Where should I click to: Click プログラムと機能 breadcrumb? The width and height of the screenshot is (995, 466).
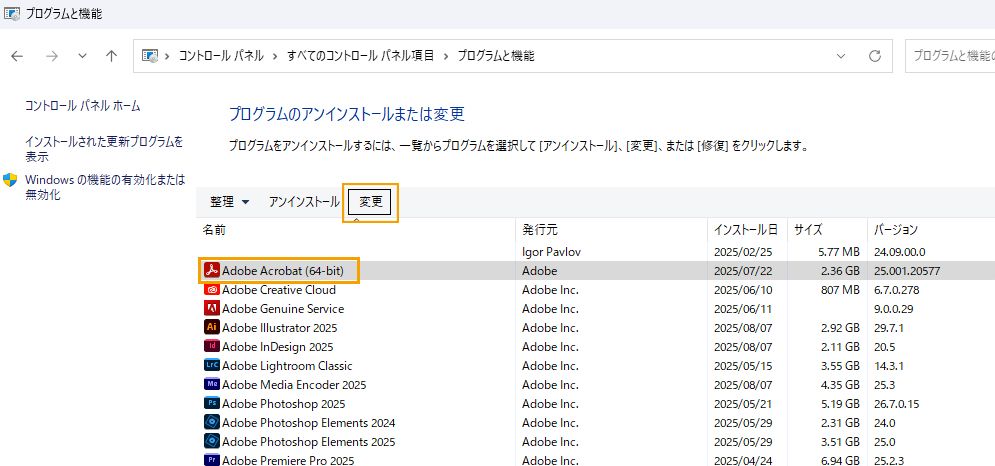click(x=496, y=56)
